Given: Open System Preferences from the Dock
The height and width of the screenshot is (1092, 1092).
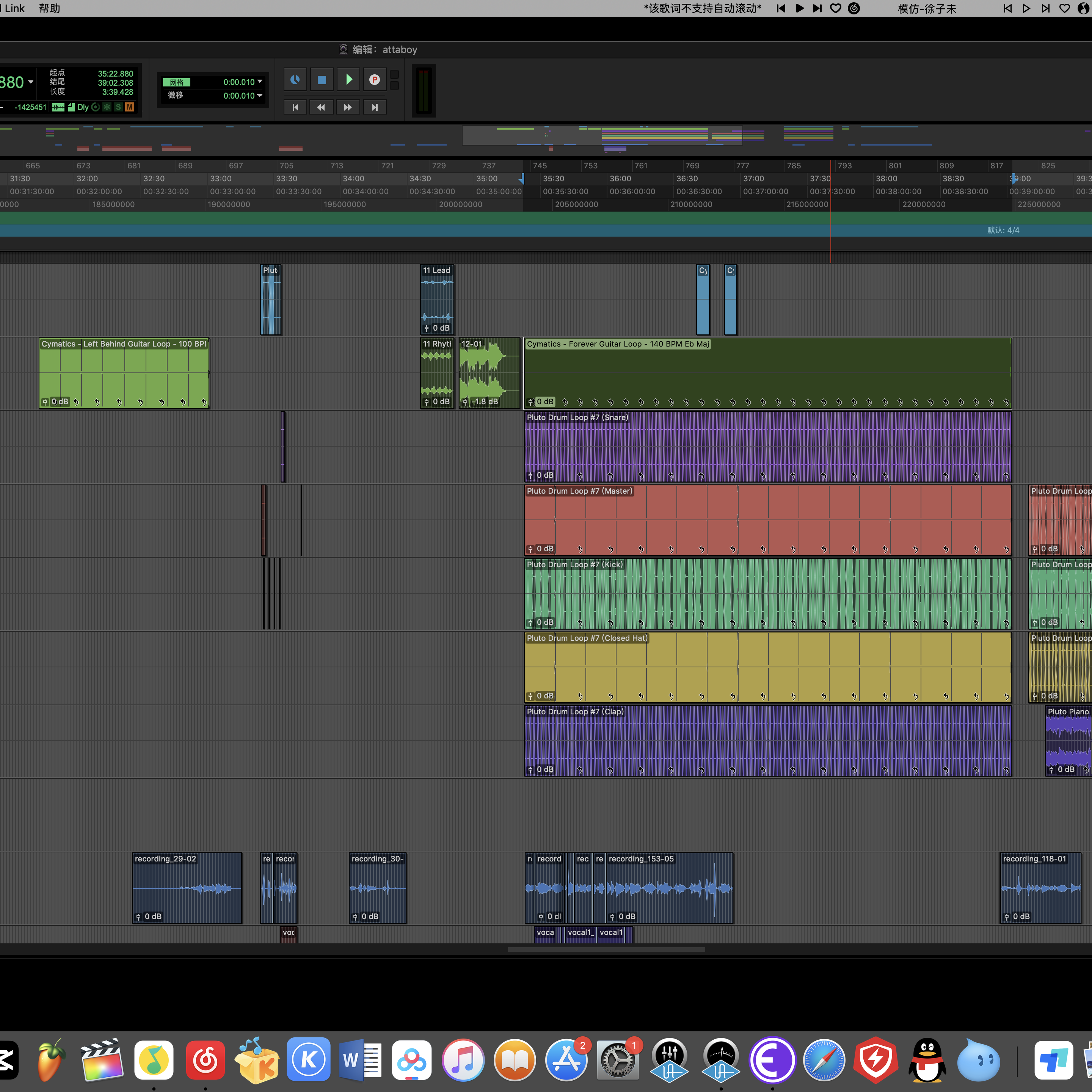Looking at the screenshot, I should [617, 1061].
